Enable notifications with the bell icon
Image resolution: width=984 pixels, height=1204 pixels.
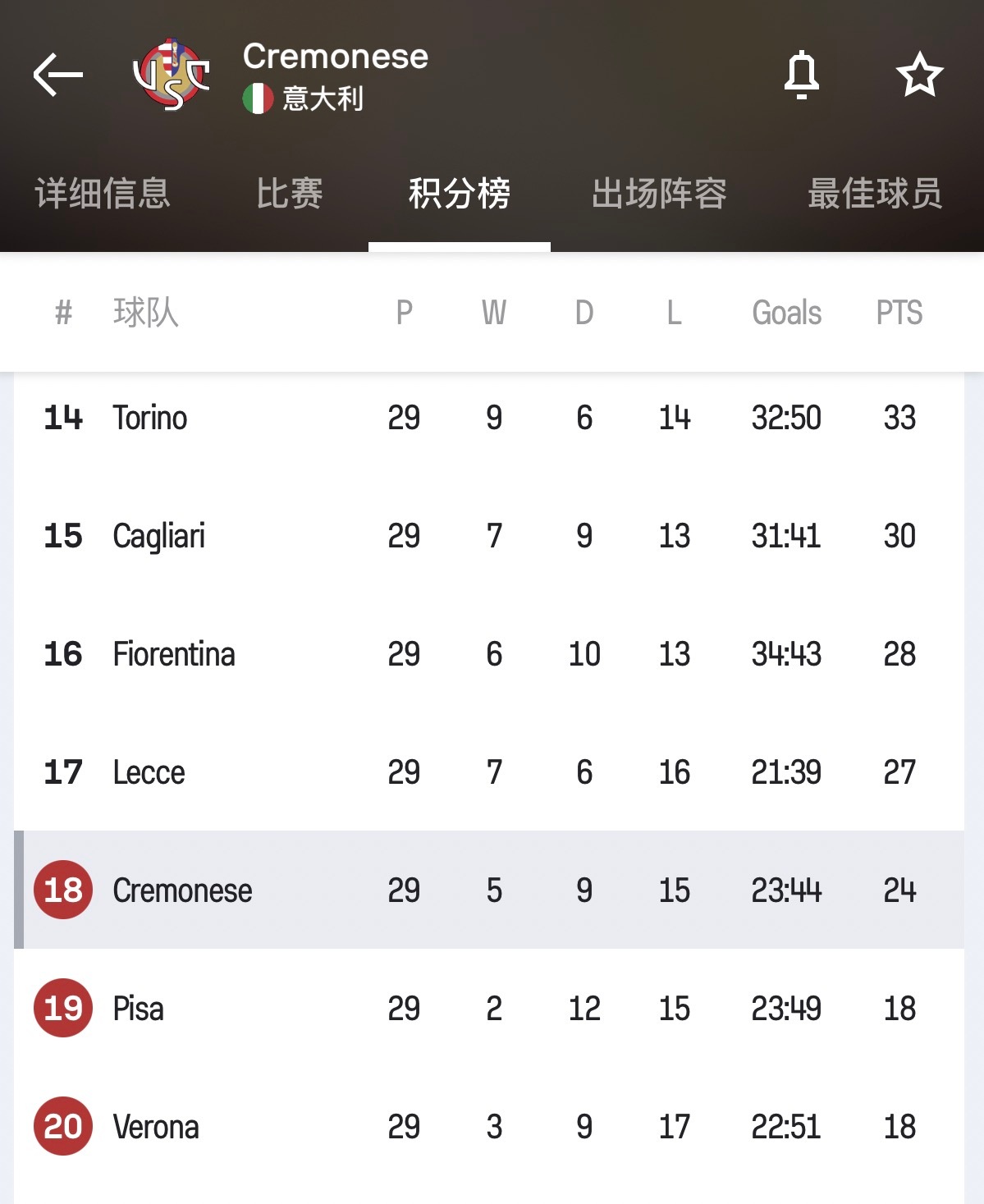pos(802,75)
